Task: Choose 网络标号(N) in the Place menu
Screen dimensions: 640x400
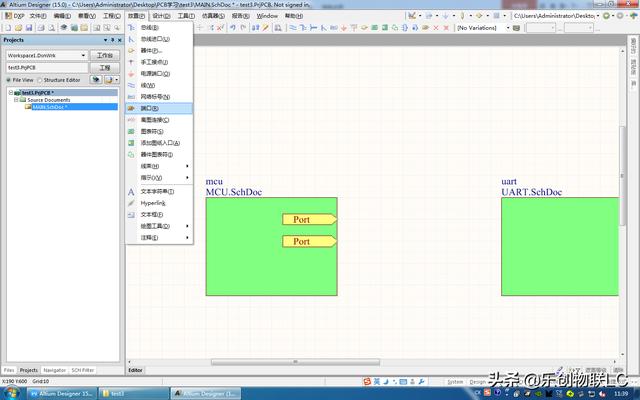Action: [x=159, y=97]
